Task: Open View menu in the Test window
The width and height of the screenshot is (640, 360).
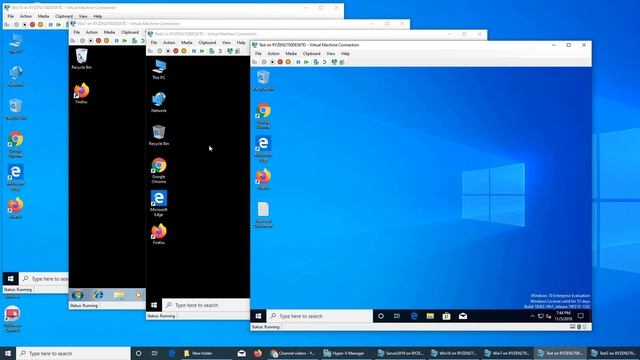Action: coord(331,53)
